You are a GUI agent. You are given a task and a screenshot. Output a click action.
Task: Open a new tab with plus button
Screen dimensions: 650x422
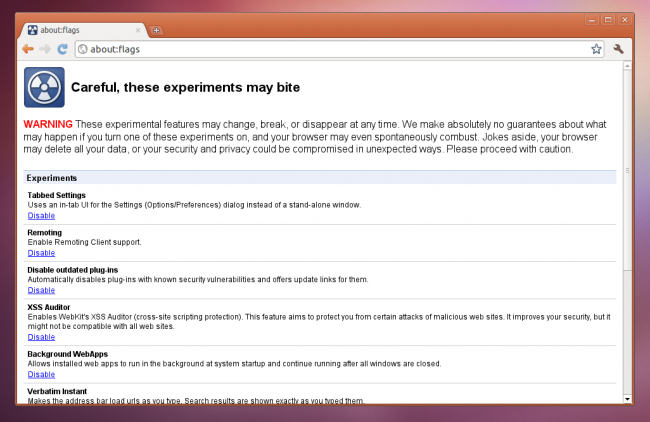tap(156, 30)
